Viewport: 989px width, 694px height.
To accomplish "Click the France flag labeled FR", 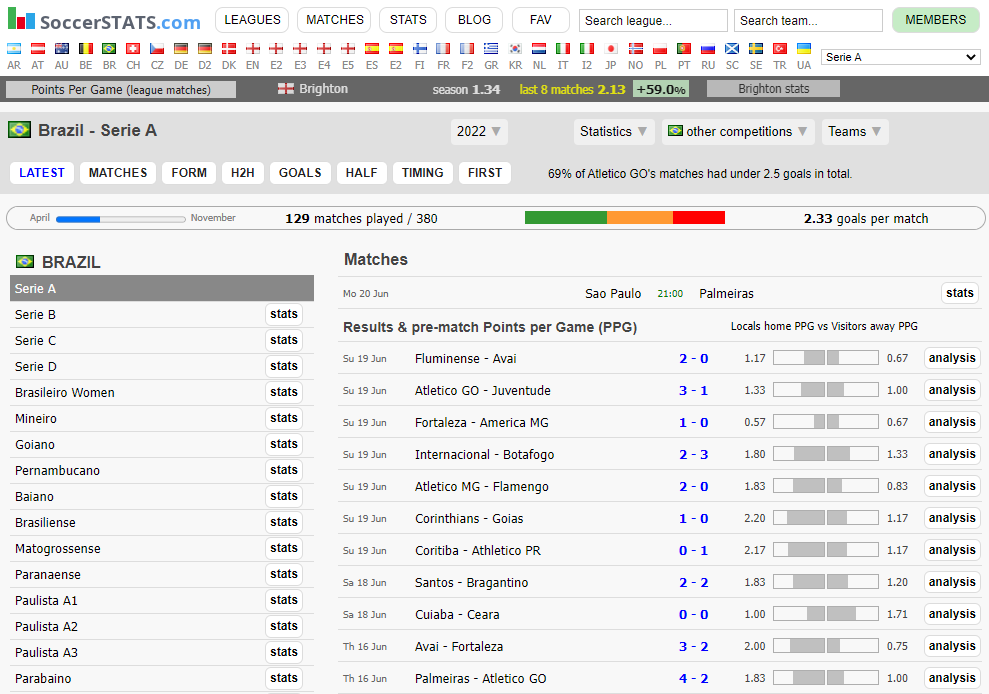I will click(x=443, y=49).
